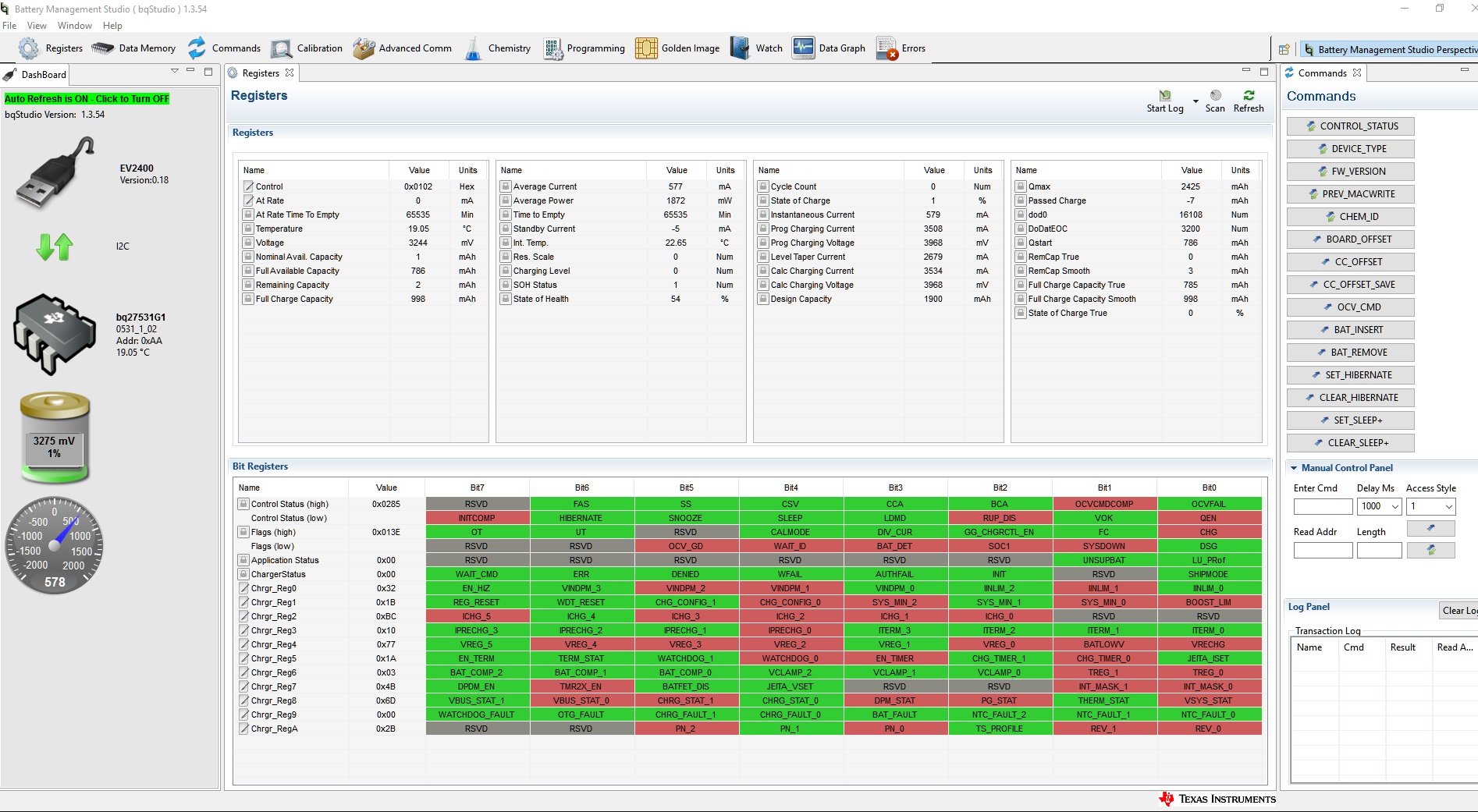The height and width of the screenshot is (812, 1478).
Task: Select the Battery Management Studio Perspective button
Action: pos(1391,49)
